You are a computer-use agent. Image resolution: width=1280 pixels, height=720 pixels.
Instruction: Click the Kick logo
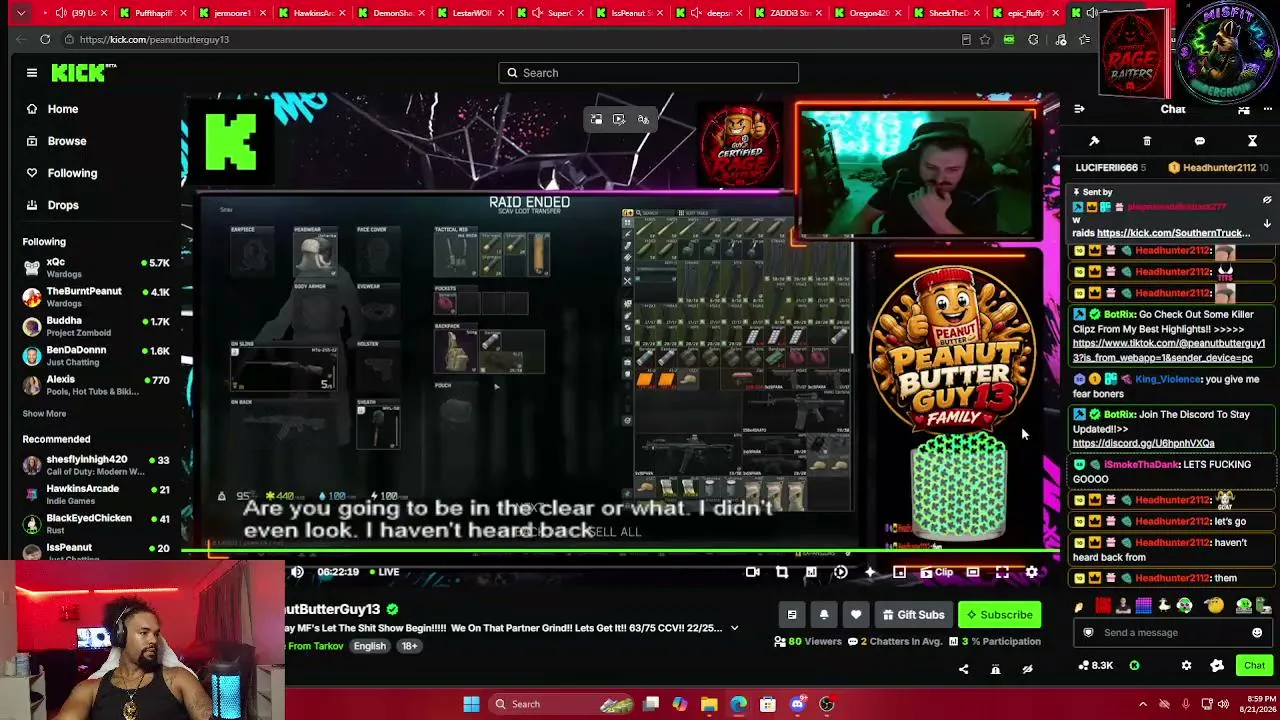pyautogui.click(x=84, y=72)
